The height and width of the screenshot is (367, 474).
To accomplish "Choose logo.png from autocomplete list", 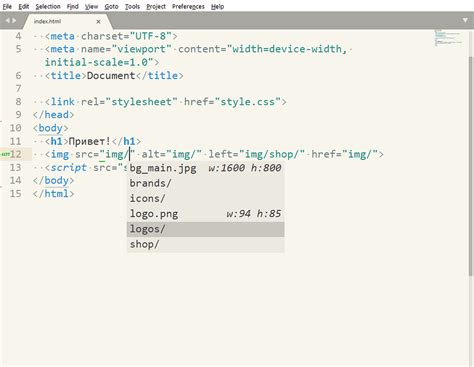I will [205, 214].
